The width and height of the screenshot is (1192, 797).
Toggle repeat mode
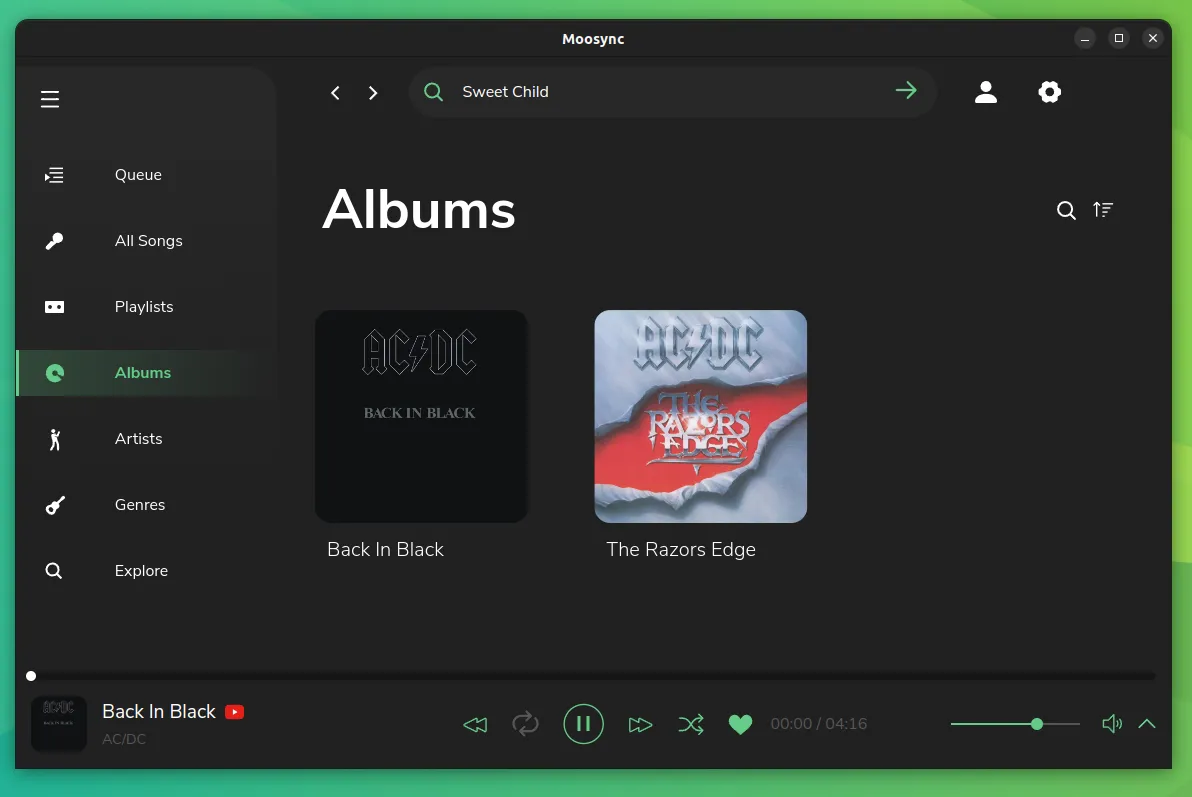coord(525,724)
